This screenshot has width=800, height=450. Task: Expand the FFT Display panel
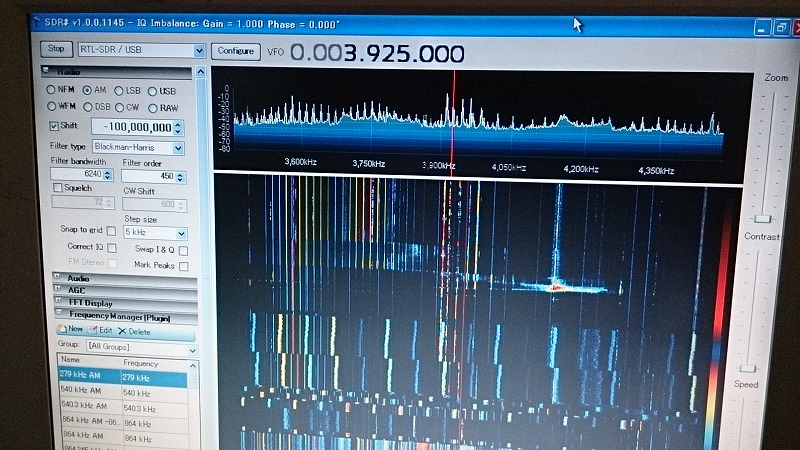coord(125,303)
